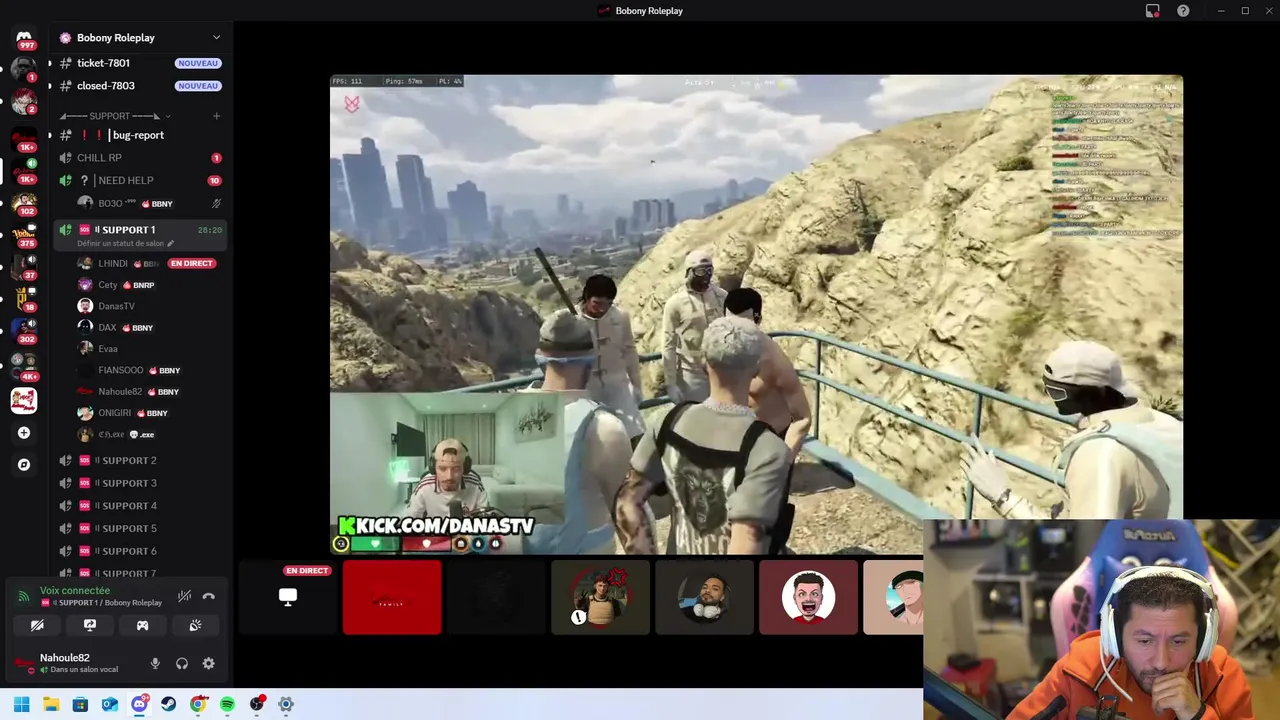Viewport: 1280px width, 720px height.
Task: Click the add a server plus icon
Action: [24, 433]
